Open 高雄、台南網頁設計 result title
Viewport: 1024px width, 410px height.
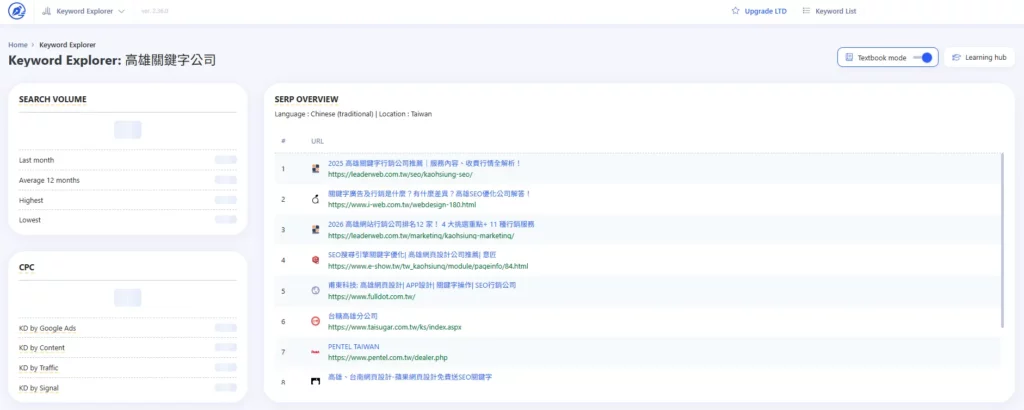point(409,377)
